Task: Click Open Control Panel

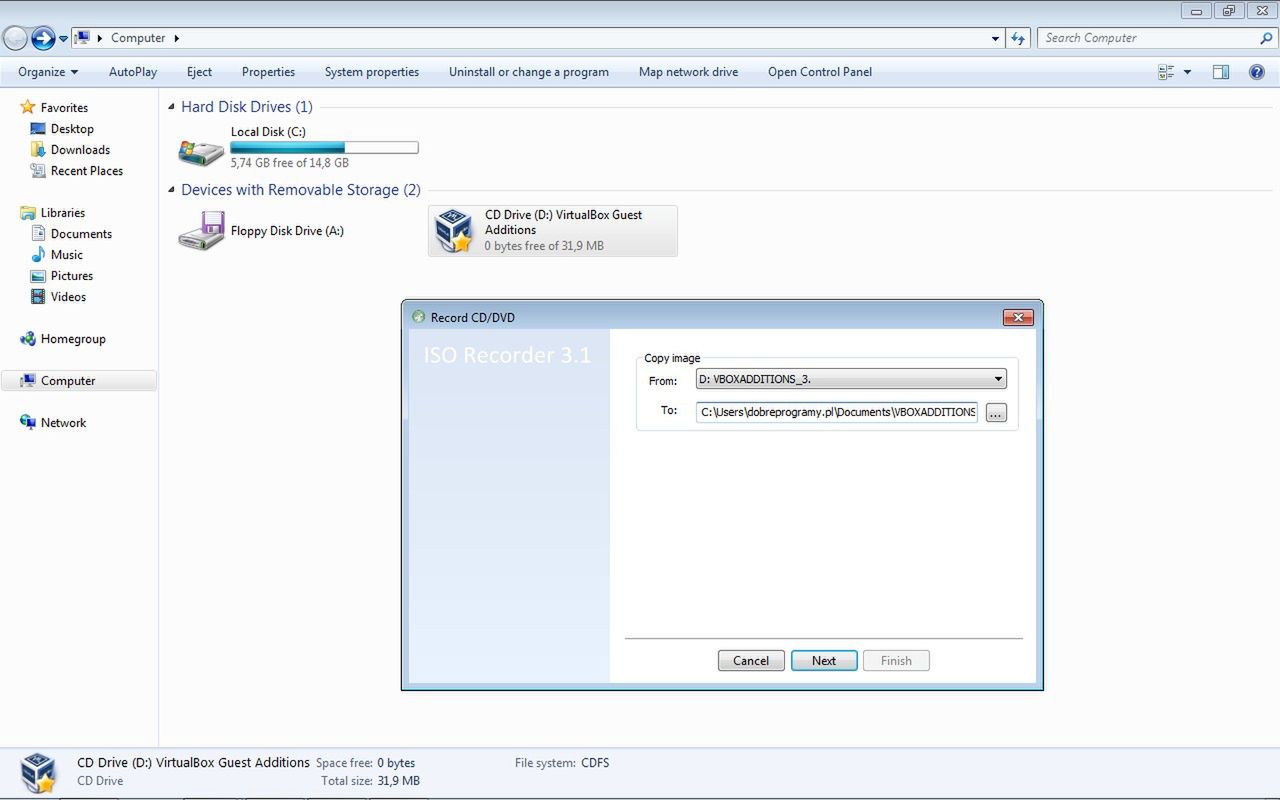Action: point(820,72)
